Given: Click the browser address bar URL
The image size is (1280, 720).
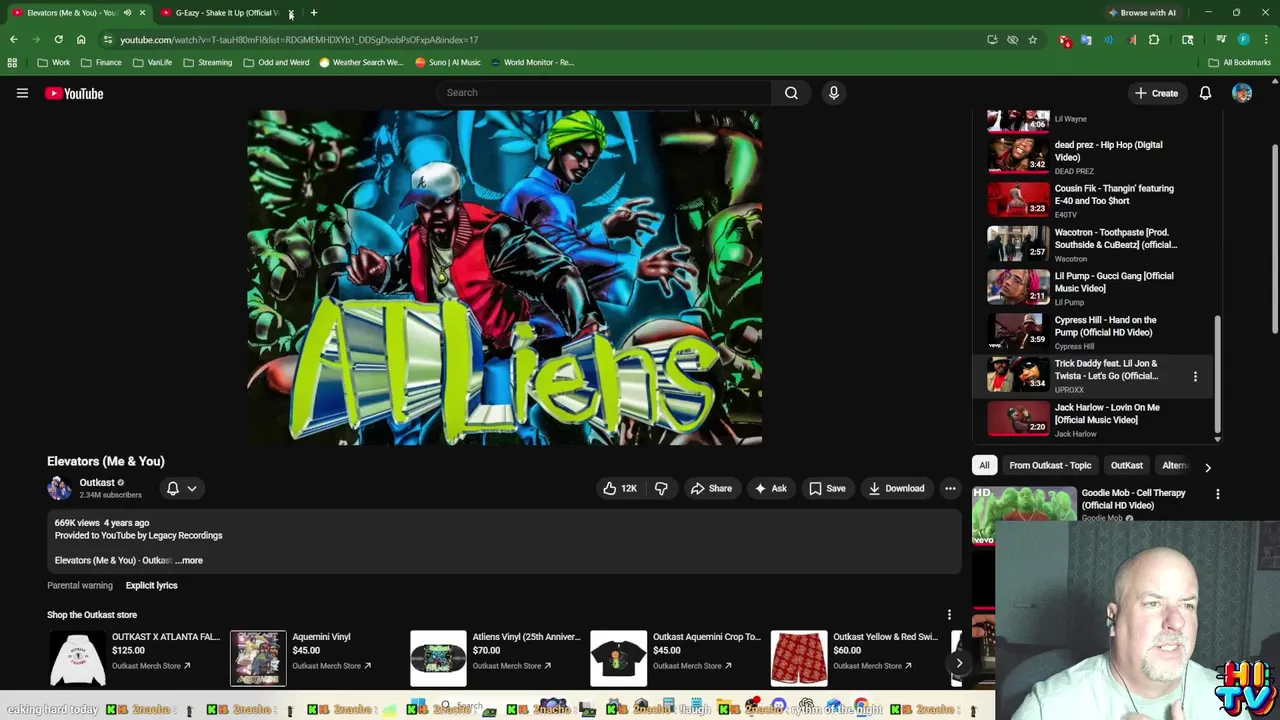Looking at the screenshot, I should coord(299,40).
